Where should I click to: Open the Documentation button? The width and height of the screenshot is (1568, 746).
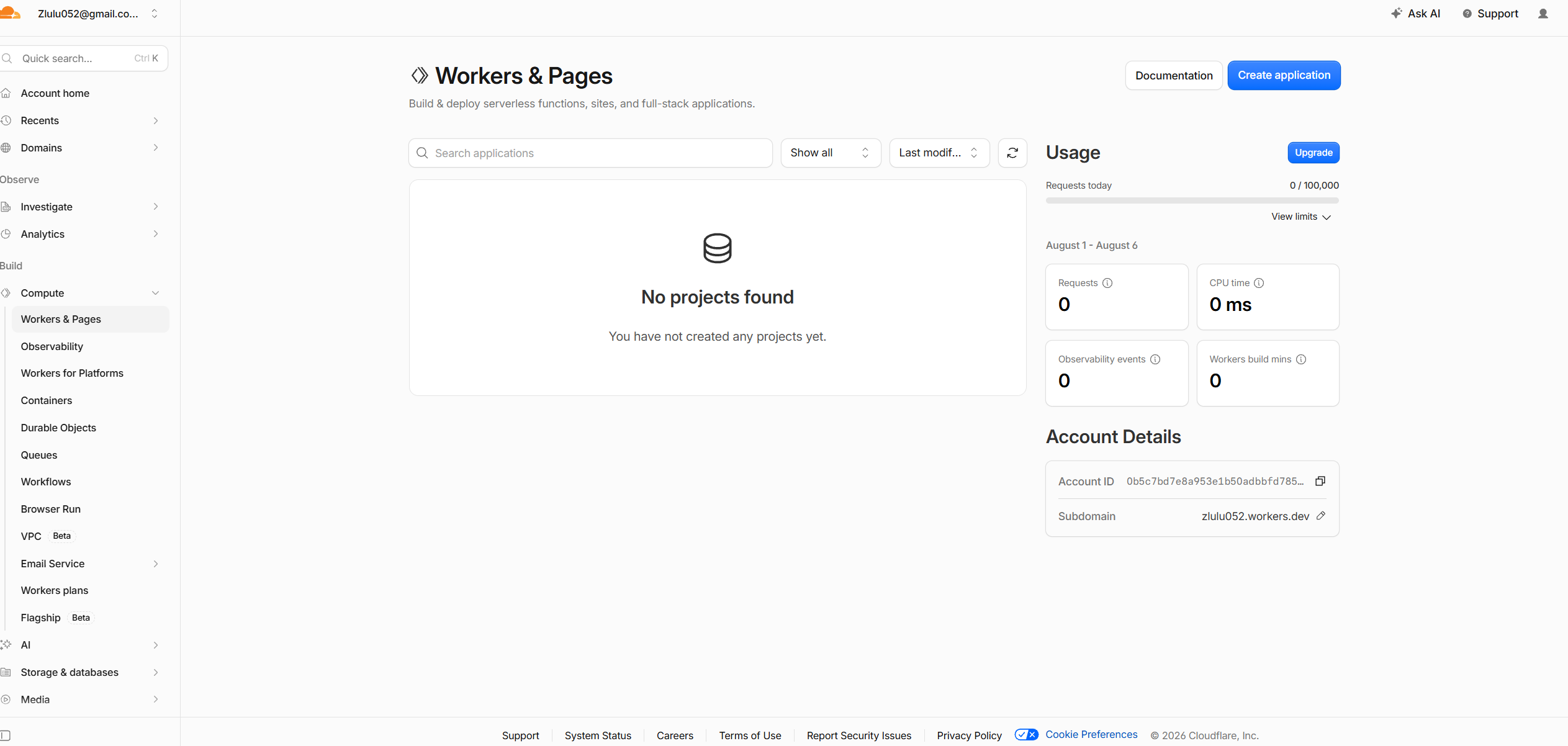[1174, 76]
